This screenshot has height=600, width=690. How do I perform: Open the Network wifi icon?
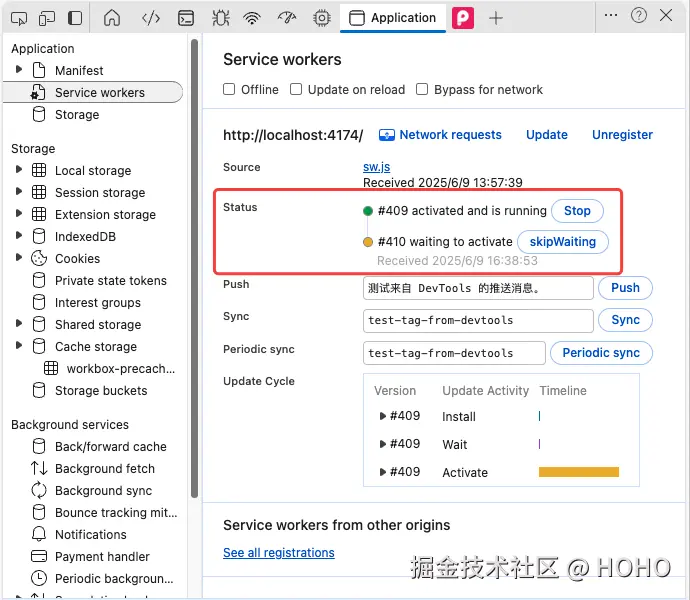pyautogui.click(x=252, y=18)
